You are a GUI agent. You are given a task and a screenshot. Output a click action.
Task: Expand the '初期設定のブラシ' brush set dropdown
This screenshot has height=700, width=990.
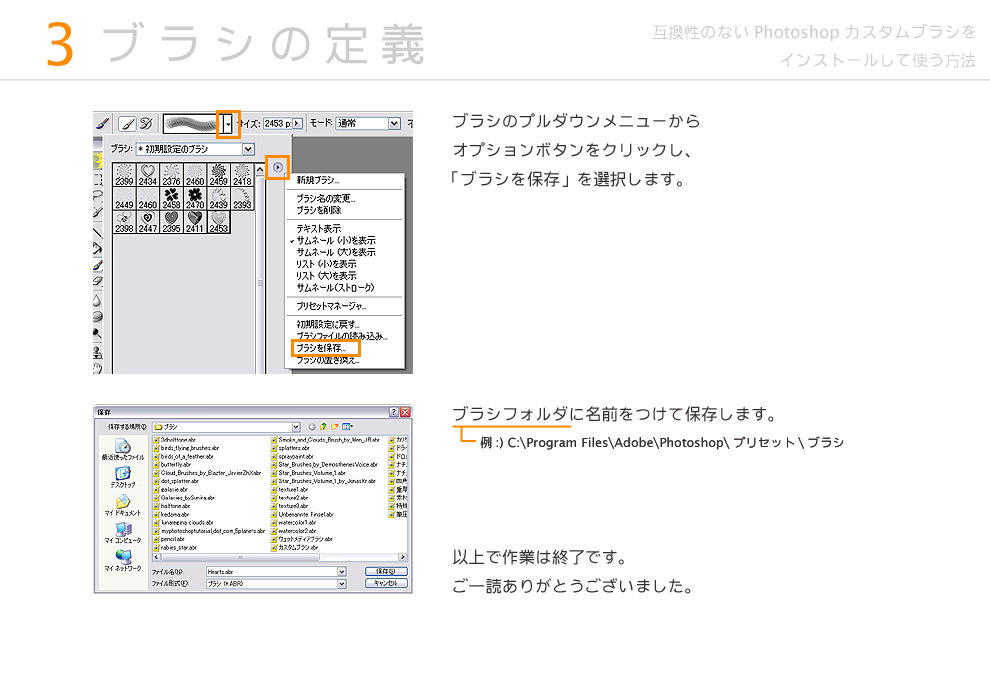(248, 149)
